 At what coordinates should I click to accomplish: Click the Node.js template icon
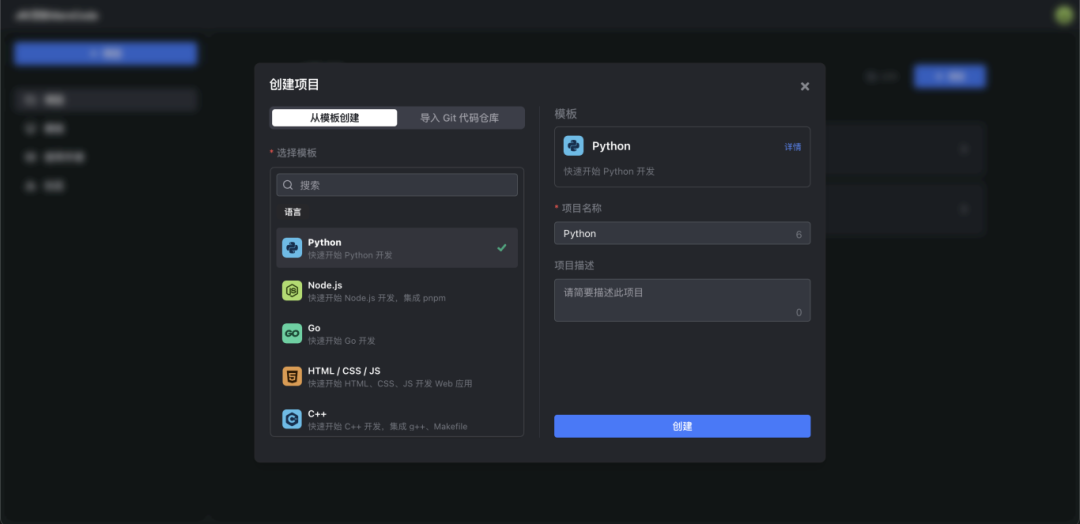point(292,291)
